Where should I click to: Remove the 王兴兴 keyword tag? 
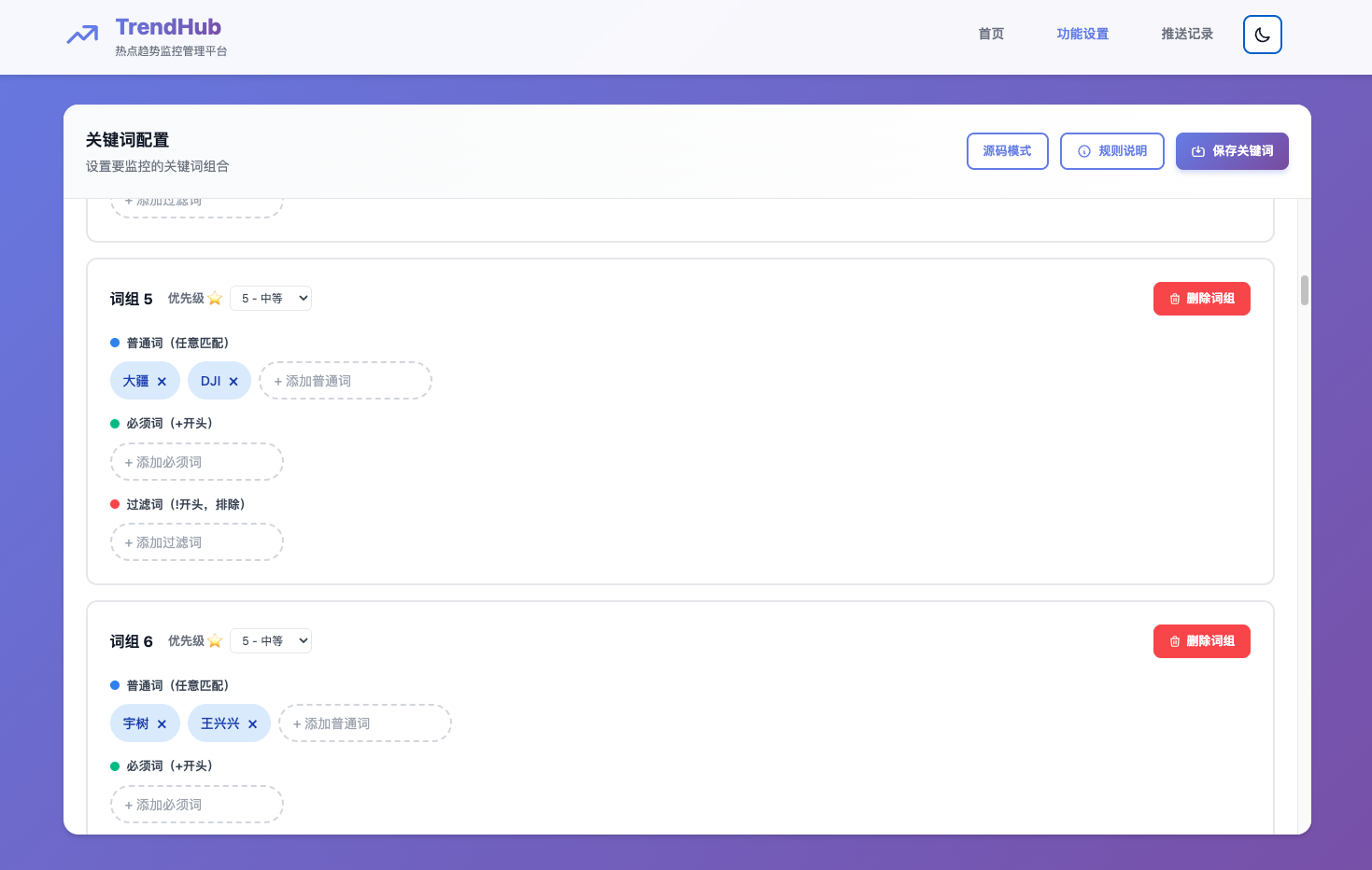click(252, 724)
